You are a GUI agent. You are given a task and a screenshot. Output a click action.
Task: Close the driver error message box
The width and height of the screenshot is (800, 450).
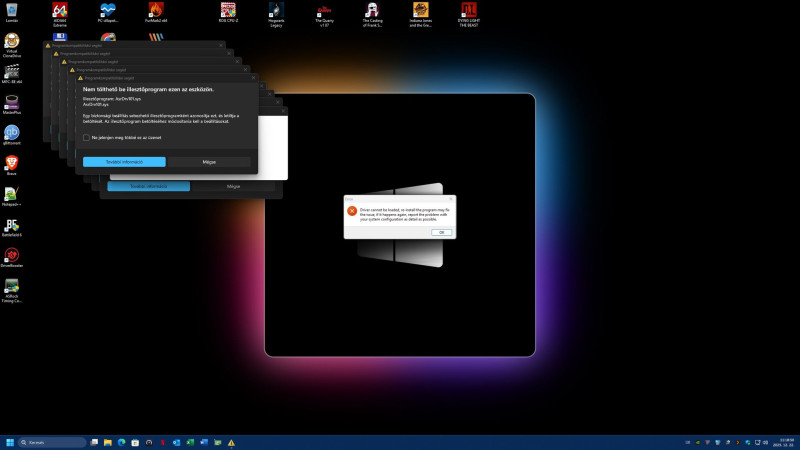[451, 198]
